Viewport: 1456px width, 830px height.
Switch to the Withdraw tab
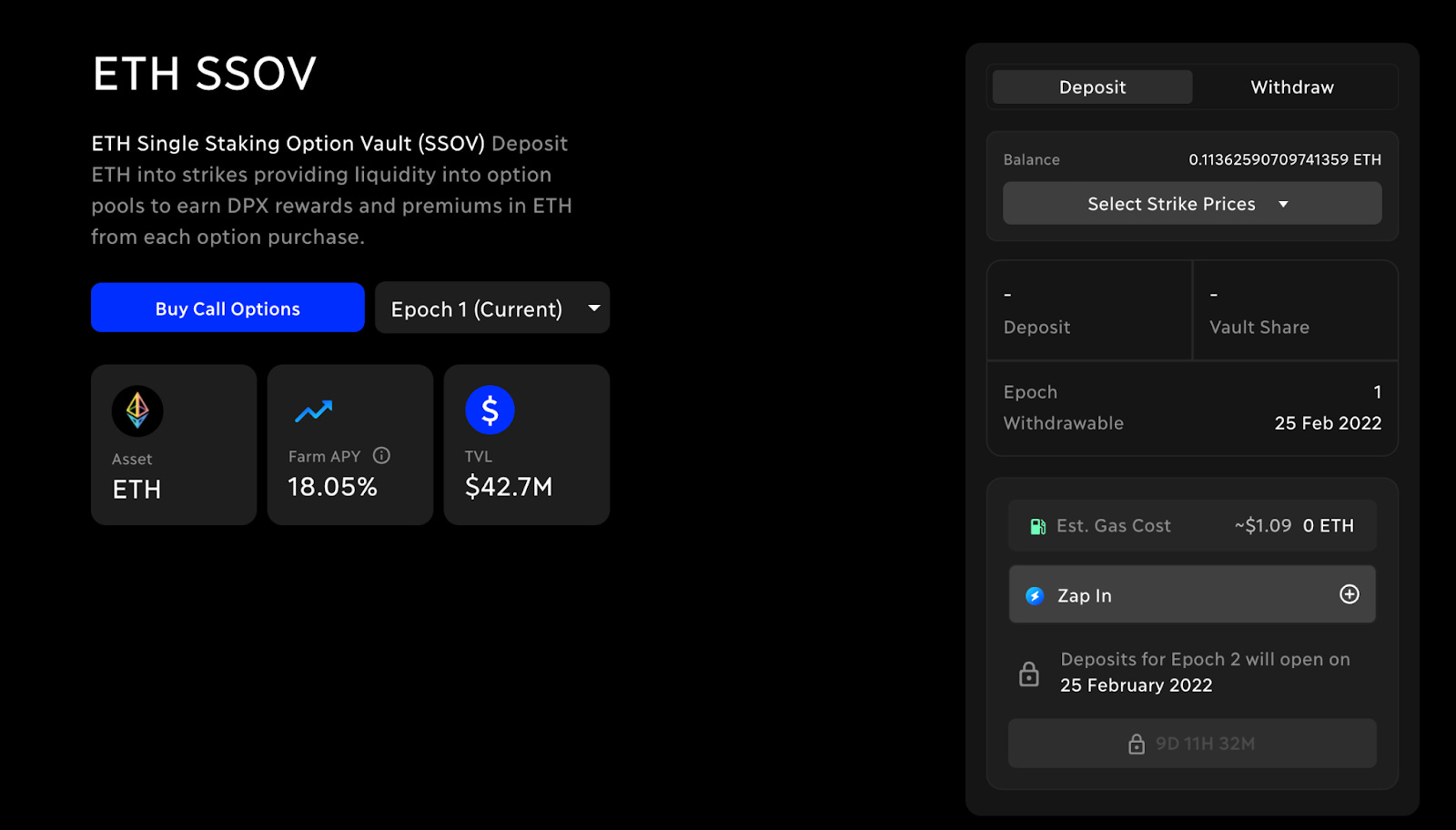pos(1292,87)
